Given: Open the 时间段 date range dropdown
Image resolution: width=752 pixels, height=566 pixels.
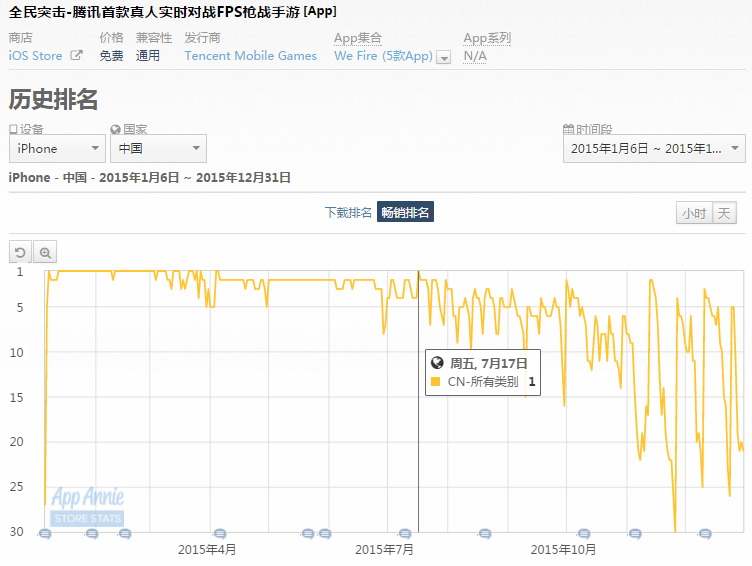Looking at the screenshot, I should tap(654, 149).
